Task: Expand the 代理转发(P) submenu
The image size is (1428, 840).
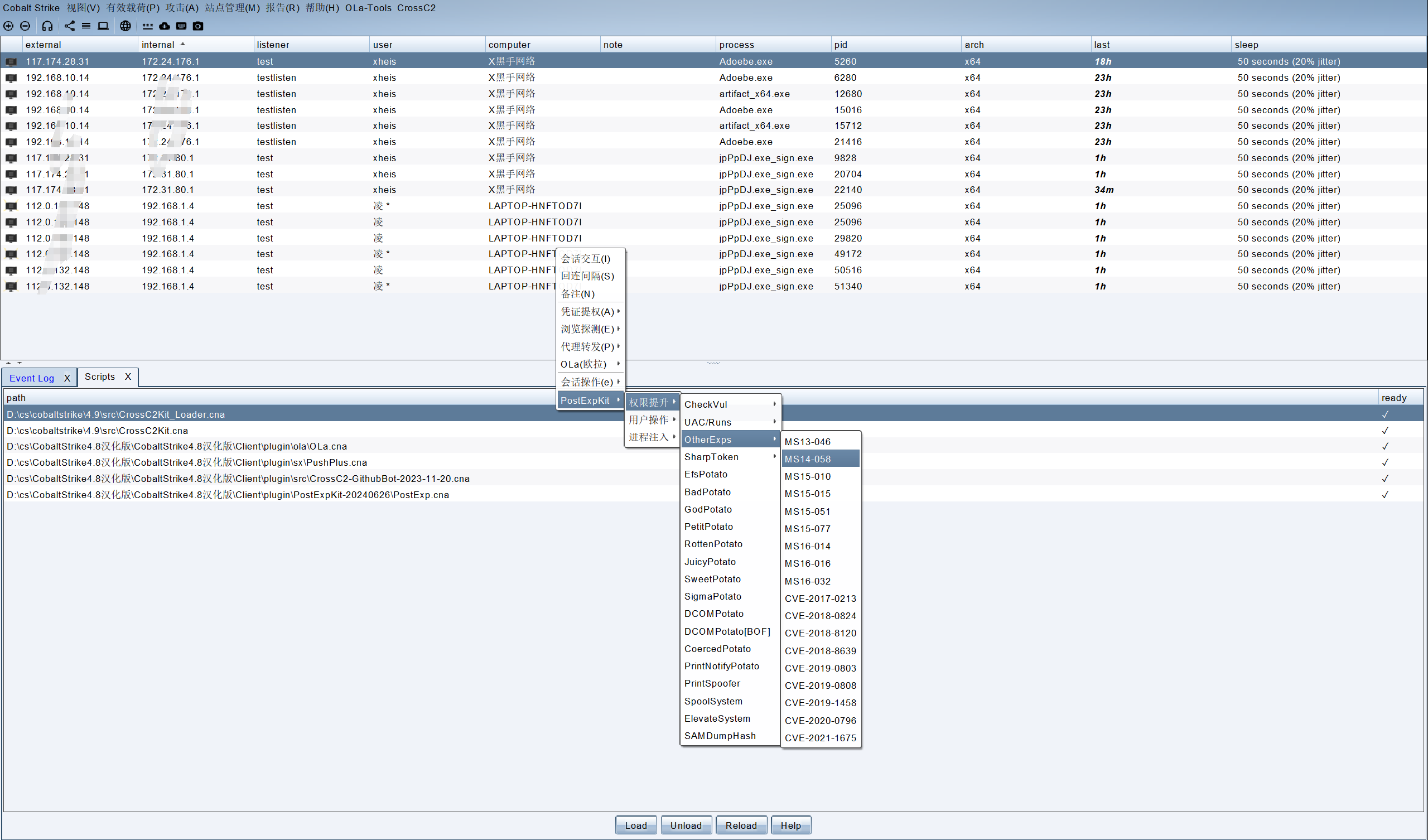Action: coord(591,347)
